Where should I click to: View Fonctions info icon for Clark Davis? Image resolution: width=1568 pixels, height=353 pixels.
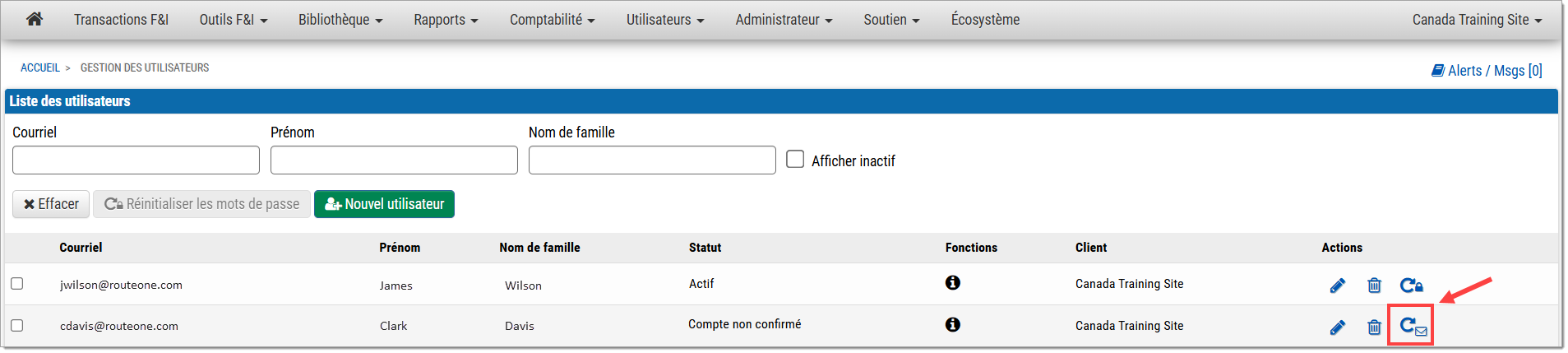tap(953, 325)
